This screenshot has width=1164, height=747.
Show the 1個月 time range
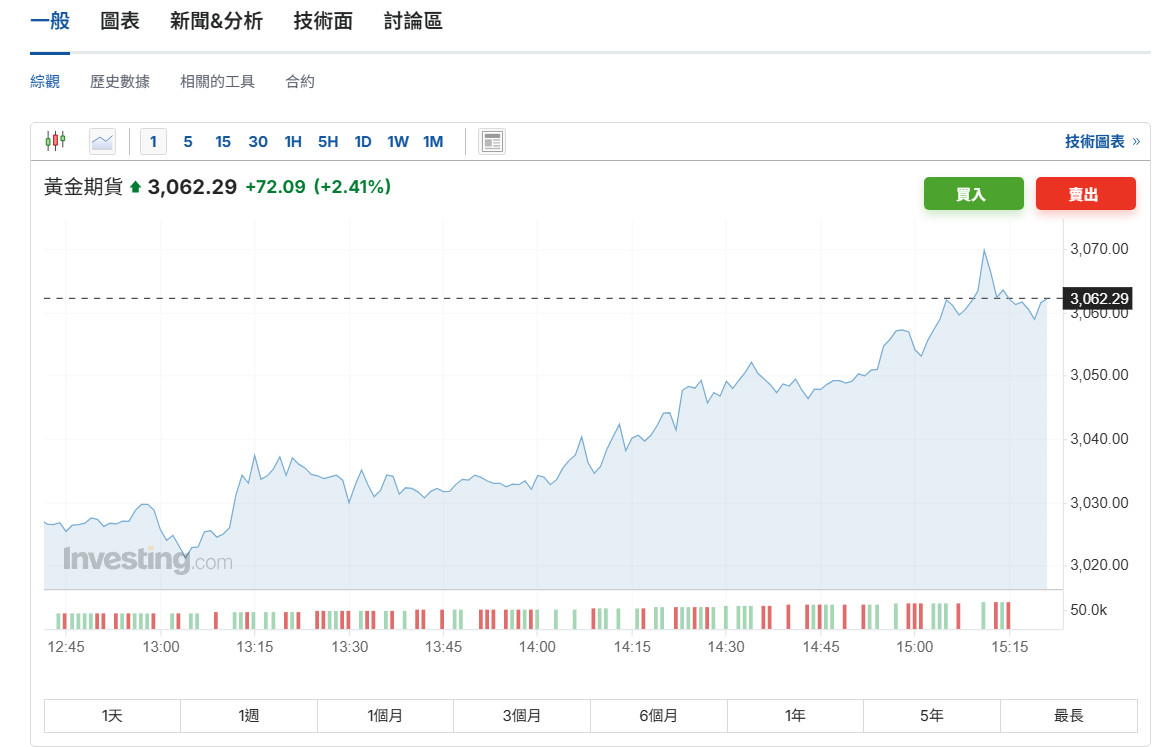(x=385, y=716)
